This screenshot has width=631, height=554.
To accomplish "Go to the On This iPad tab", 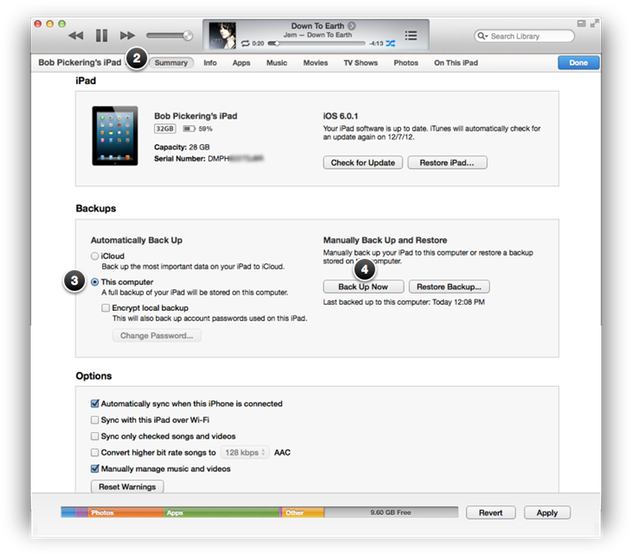I will coord(456,63).
